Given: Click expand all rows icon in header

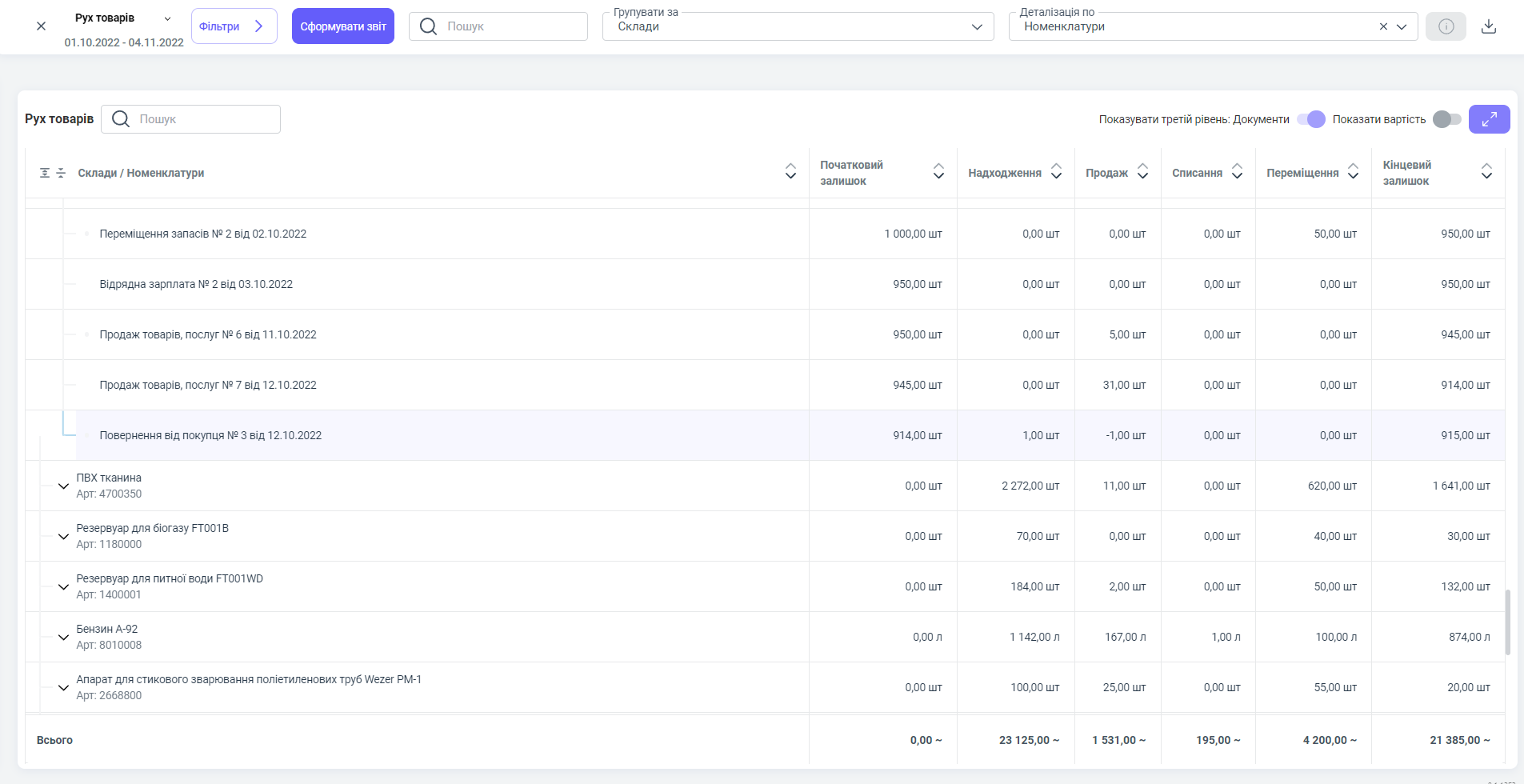Looking at the screenshot, I should [45, 173].
